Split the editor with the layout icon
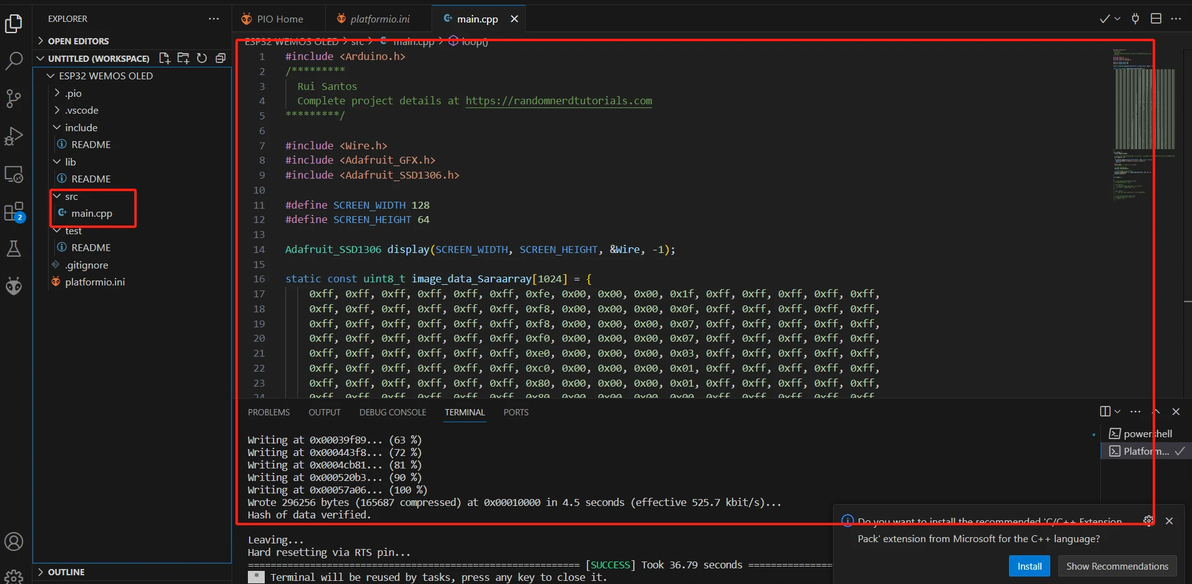This screenshot has width=1192, height=584. coord(1156,19)
